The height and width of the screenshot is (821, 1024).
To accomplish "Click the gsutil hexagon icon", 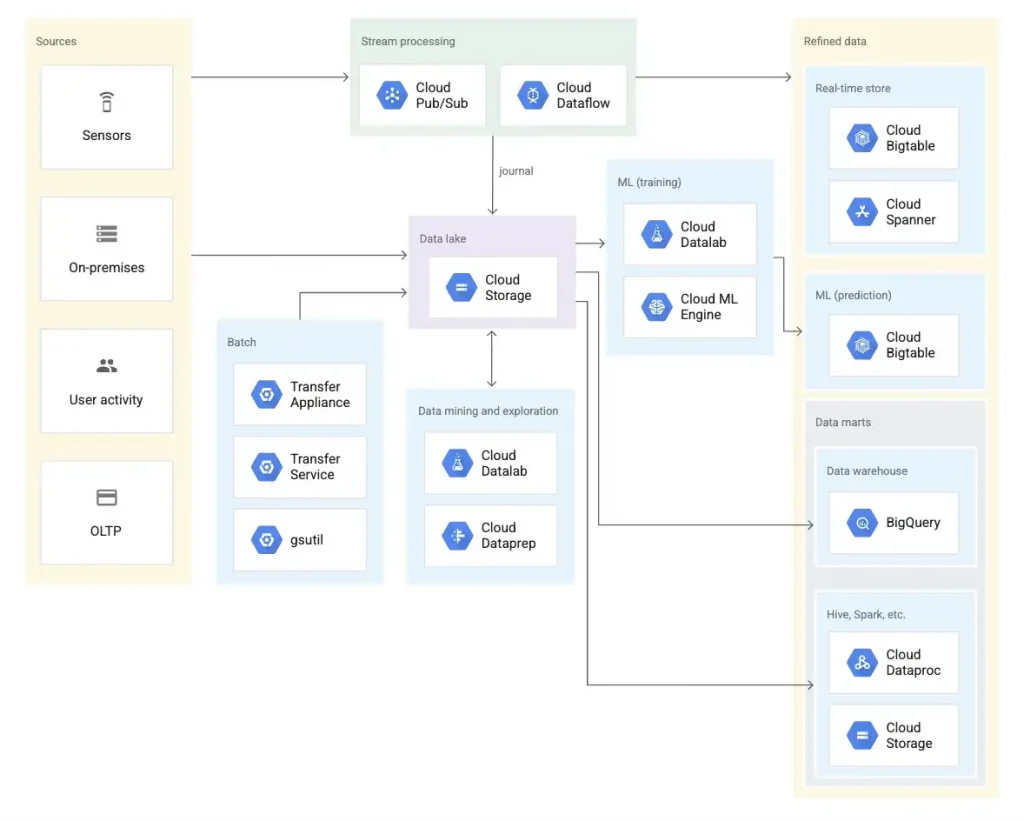I will (x=266, y=539).
